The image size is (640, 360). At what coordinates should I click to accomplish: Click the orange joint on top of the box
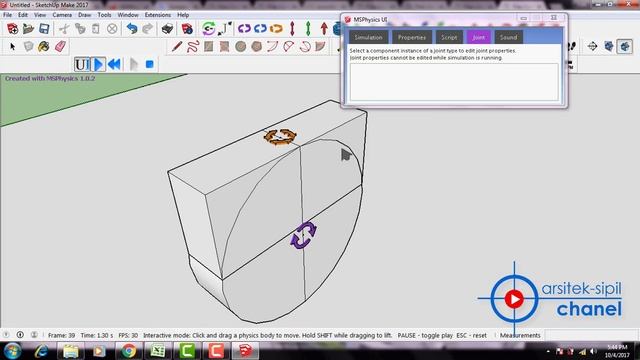pyautogui.click(x=280, y=137)
